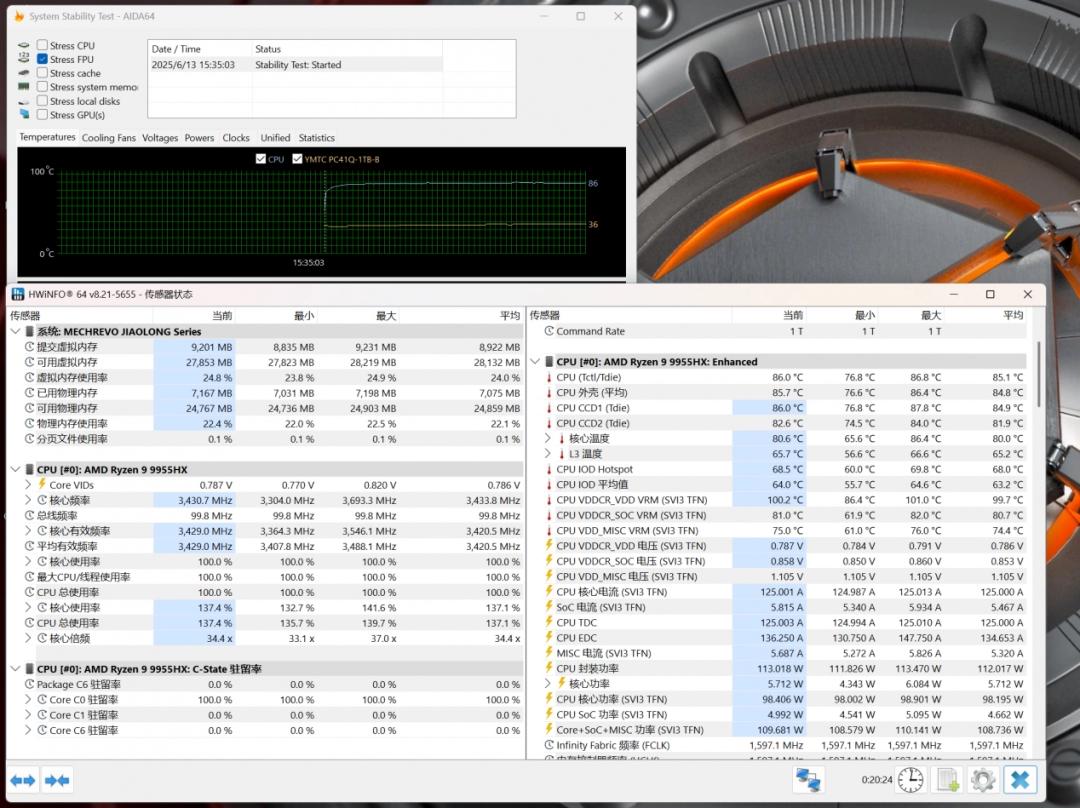Enable the Stress GPU(s) checkbox
Screen dimensions: 1080x808
coord(42,115)
